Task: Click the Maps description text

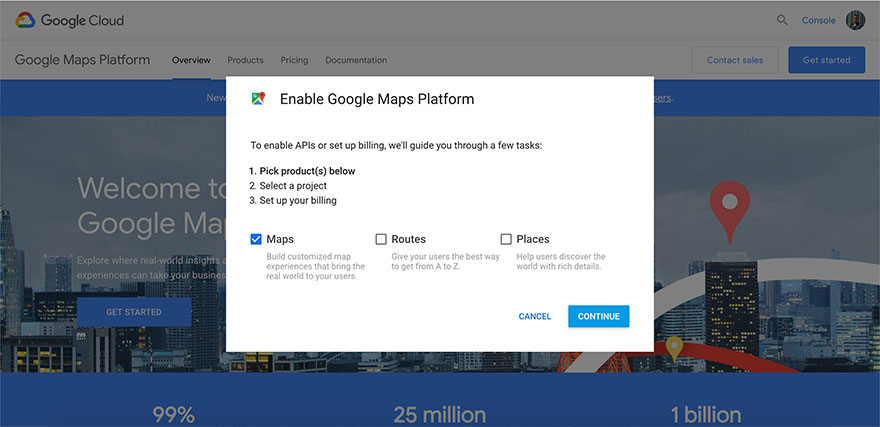Action: click(x=315, y=266)
